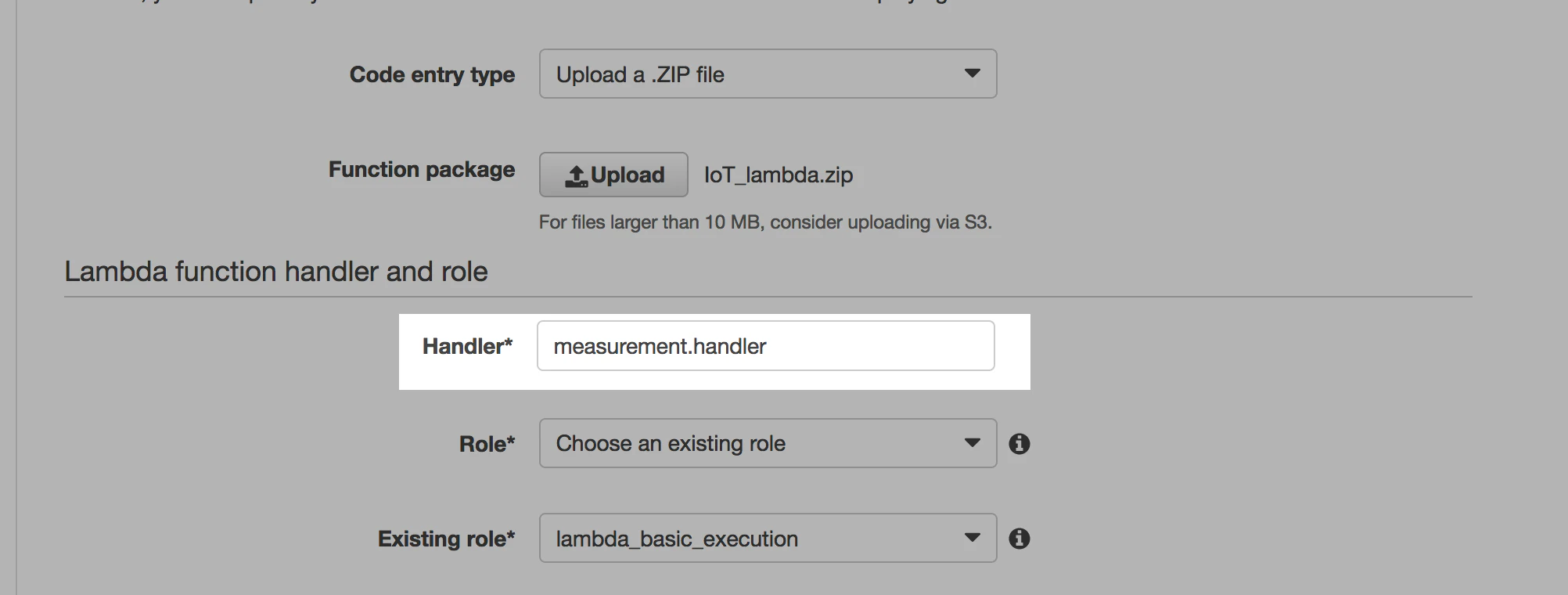The width and height of the screenshot is (1568, 595).
Task: Click the "For files larger than 10 MB" hint
Action: (765, 222)
